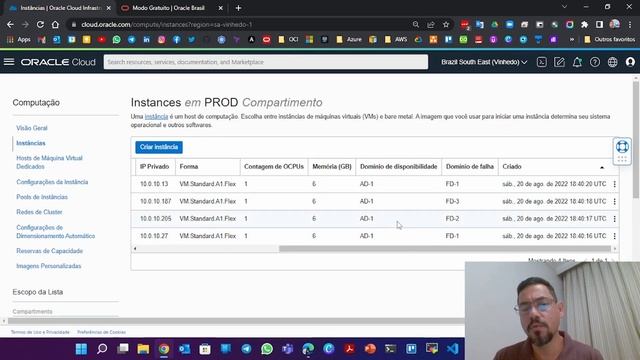Select the Instâncias Oracle Cloud Infrastructure tab
This screenshot has height=360, width=640.
pos(61,8)
